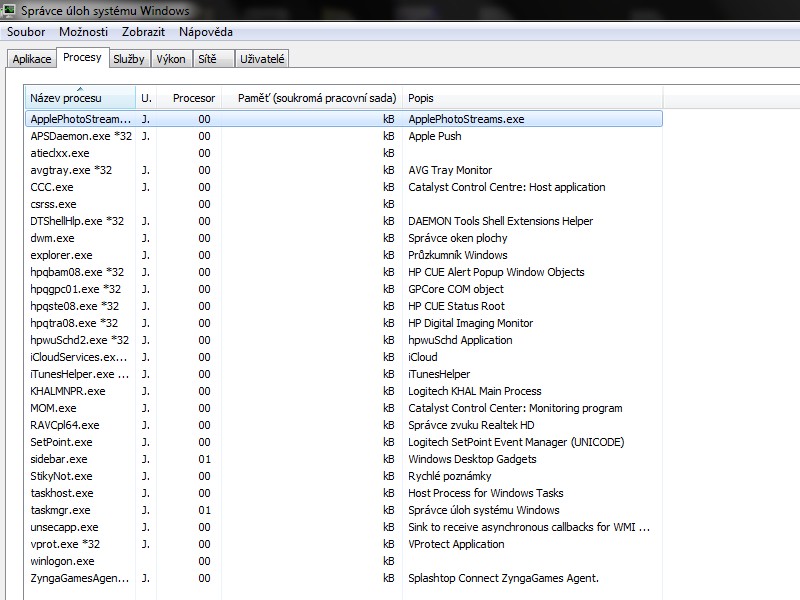Switch to the Sítě tab
Screen dimensions: 800x600
pos(213,59)
